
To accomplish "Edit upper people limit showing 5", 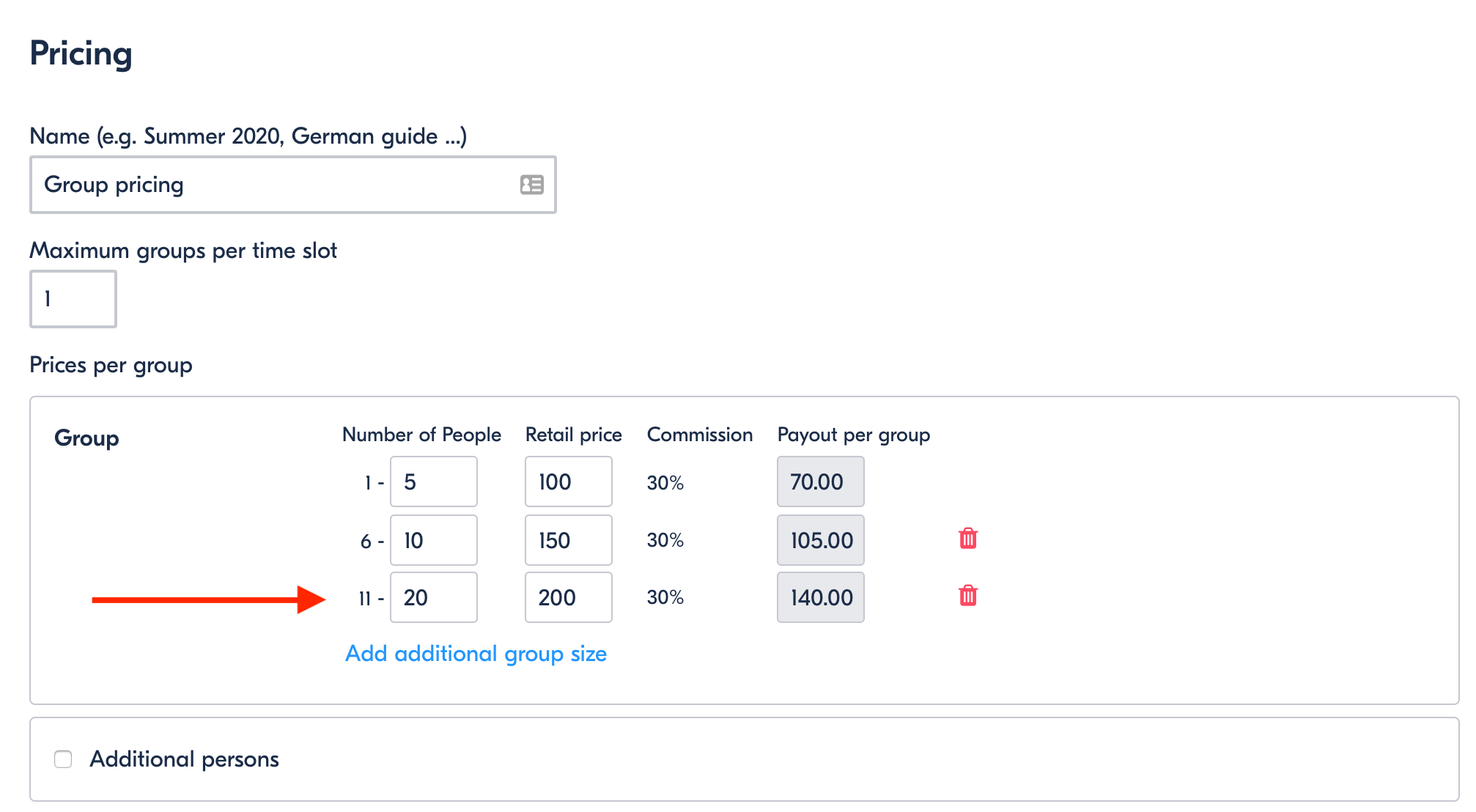I will coord(434,481).
